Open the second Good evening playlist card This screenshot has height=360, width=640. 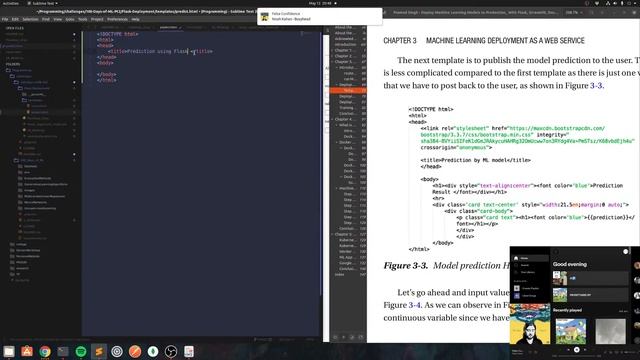(590, 295)
